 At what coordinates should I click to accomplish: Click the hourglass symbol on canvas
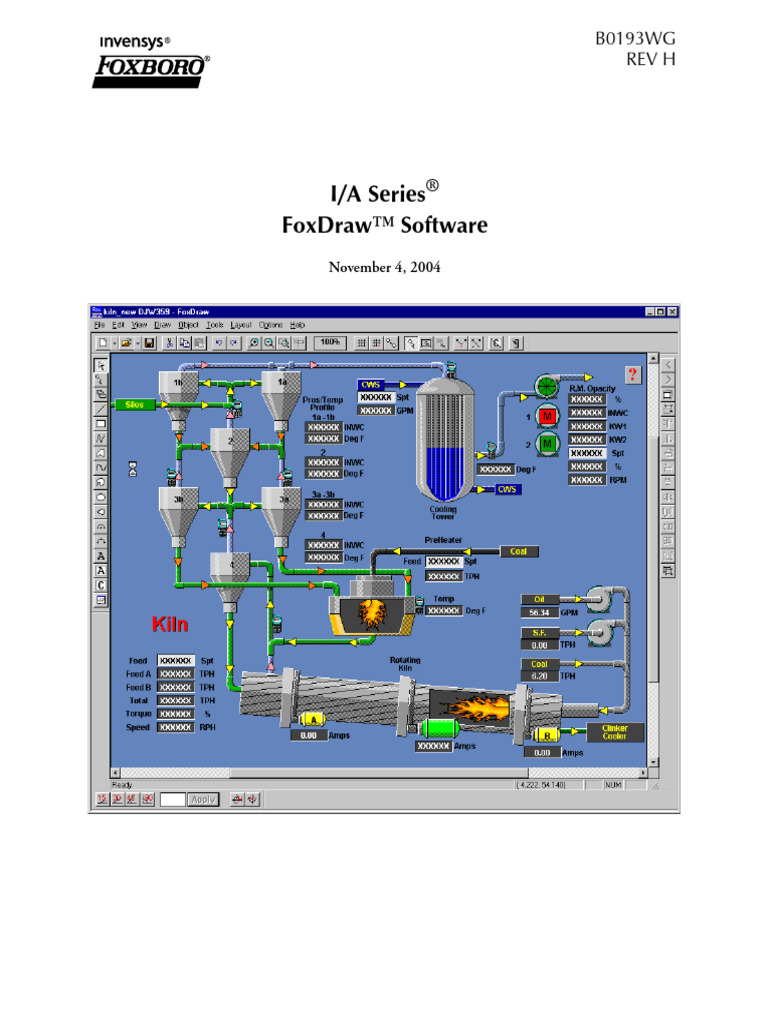point(133,468)
